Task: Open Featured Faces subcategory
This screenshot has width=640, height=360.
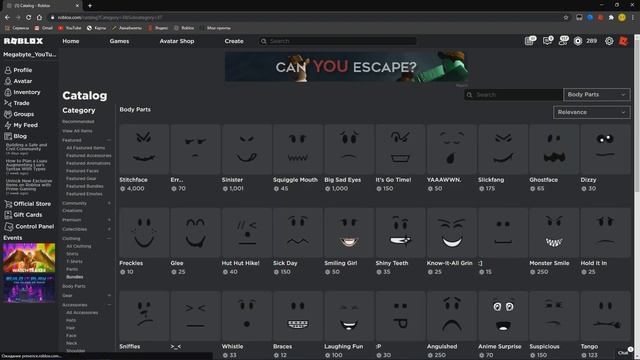Action: (82, 171)
